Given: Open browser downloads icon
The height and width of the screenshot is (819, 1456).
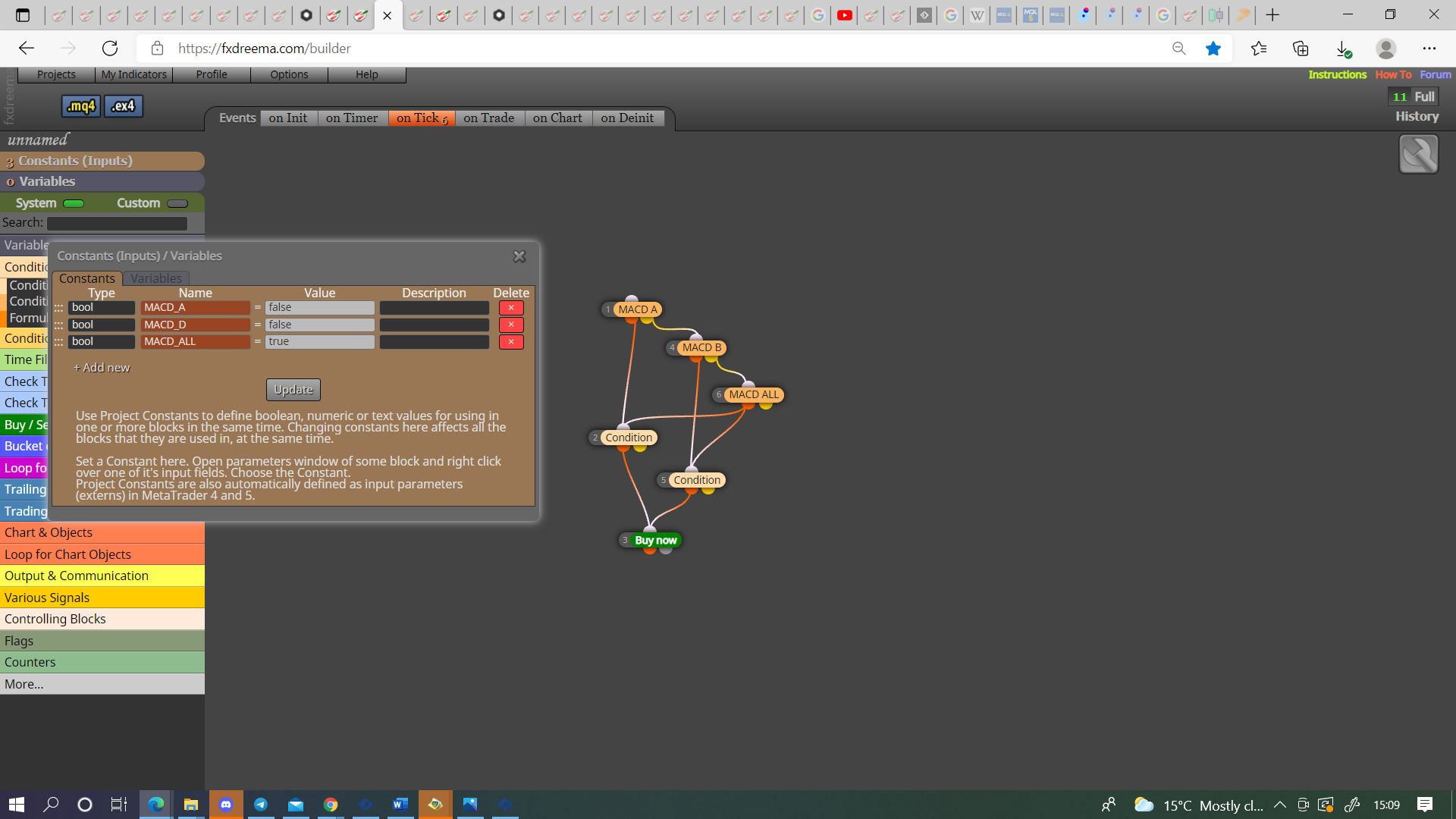Looking at the screenshot, I should point(1343,49).
